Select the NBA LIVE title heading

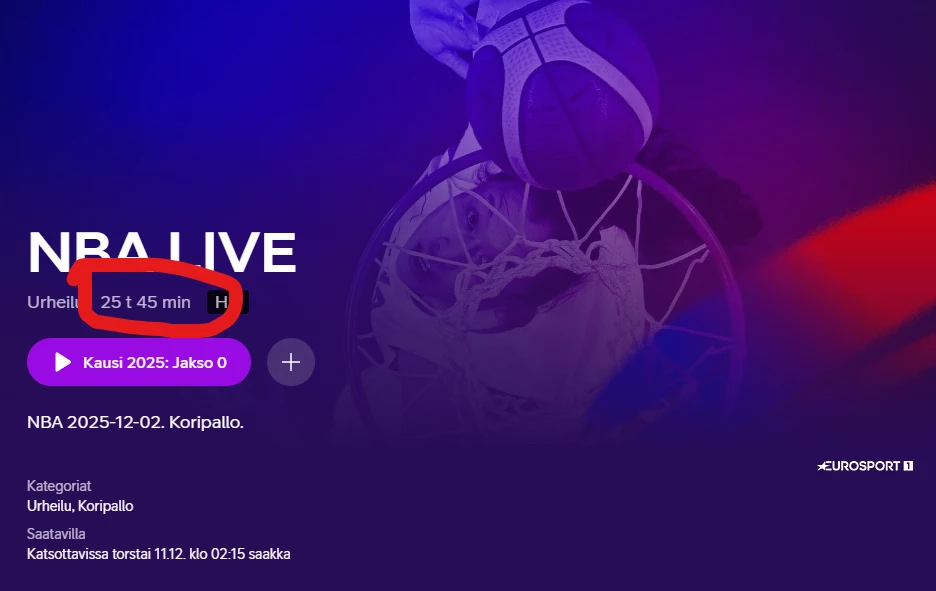162,253
